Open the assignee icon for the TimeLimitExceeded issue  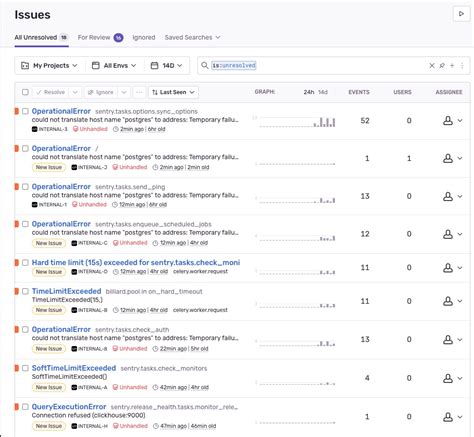(448, 301)
